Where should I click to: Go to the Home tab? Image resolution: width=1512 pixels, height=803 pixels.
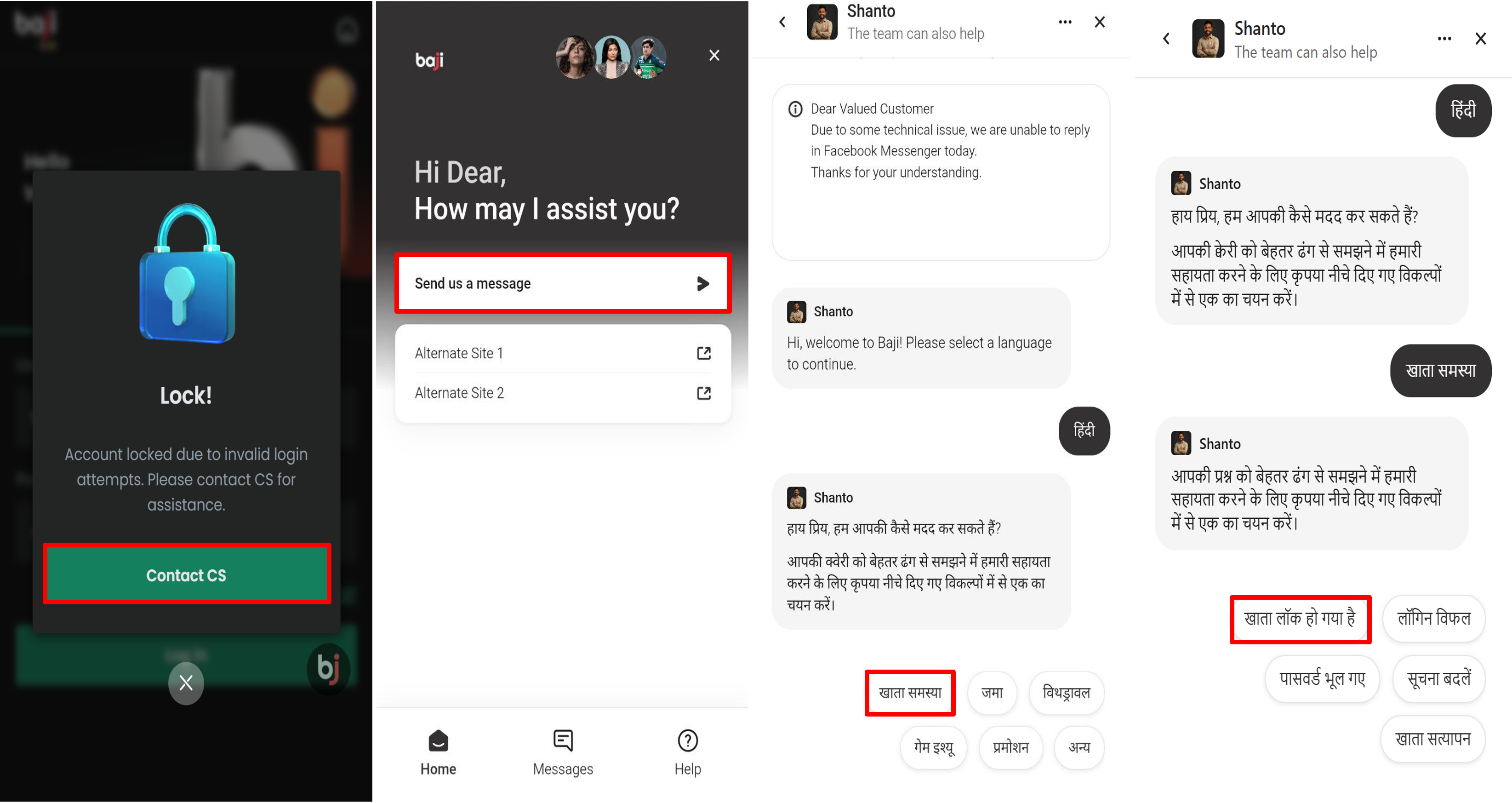[438, 753]
